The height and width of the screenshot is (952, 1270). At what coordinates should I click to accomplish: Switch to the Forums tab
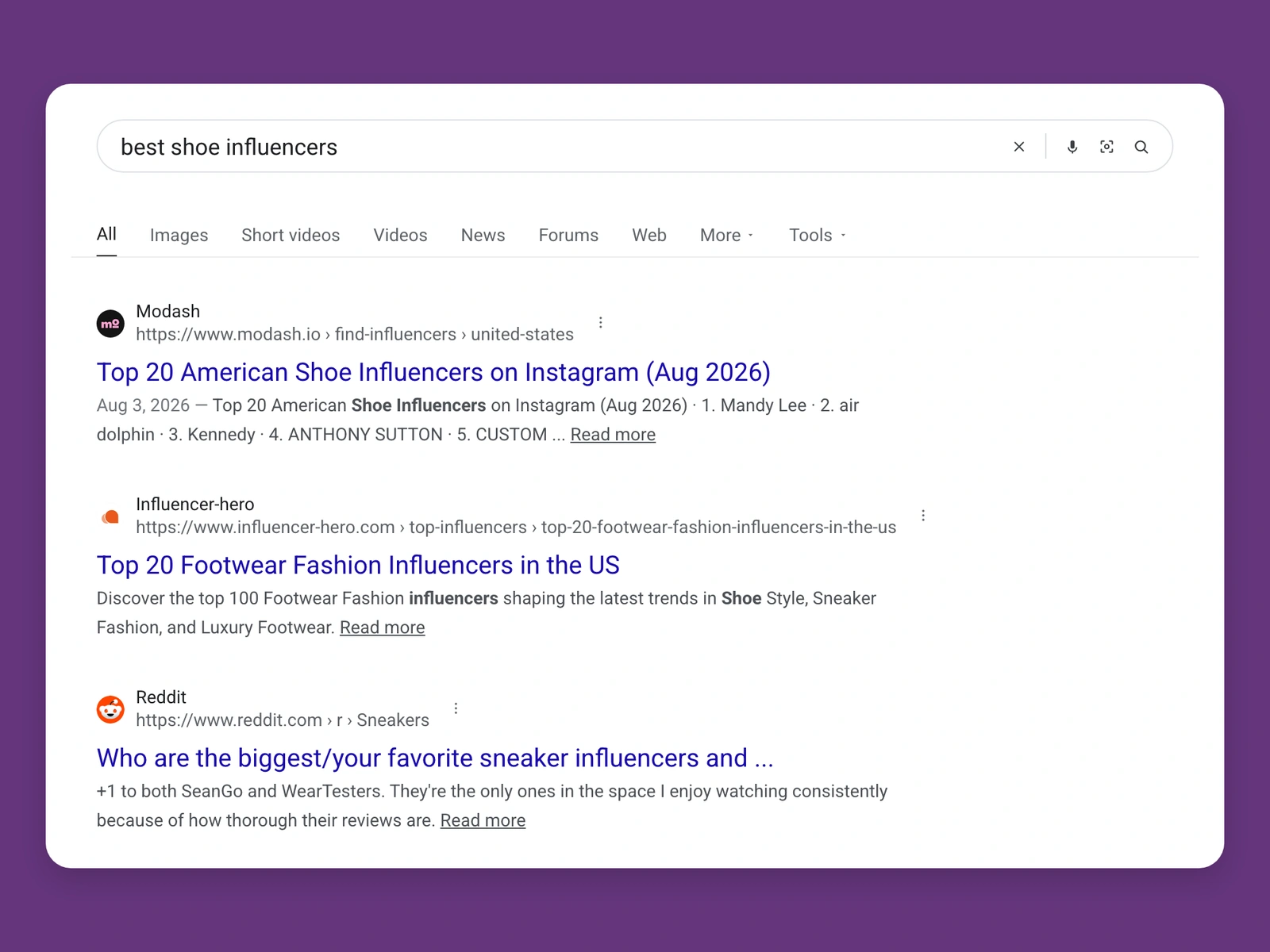pos(568,235)
